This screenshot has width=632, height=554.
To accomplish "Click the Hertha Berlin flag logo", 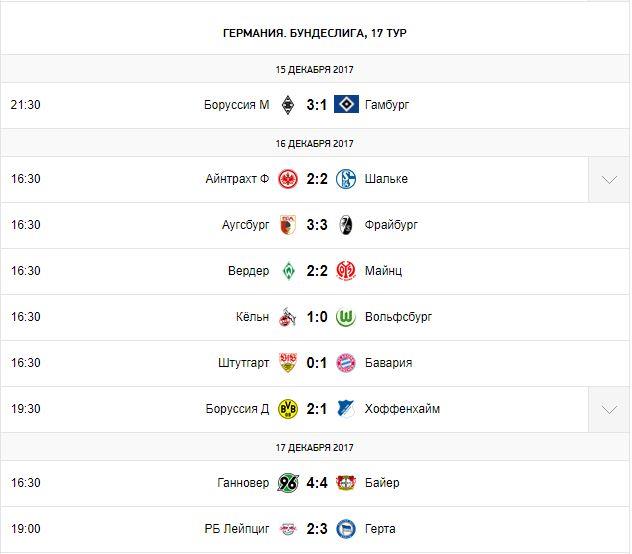I will pyautogui.click(x=346, y=529).
